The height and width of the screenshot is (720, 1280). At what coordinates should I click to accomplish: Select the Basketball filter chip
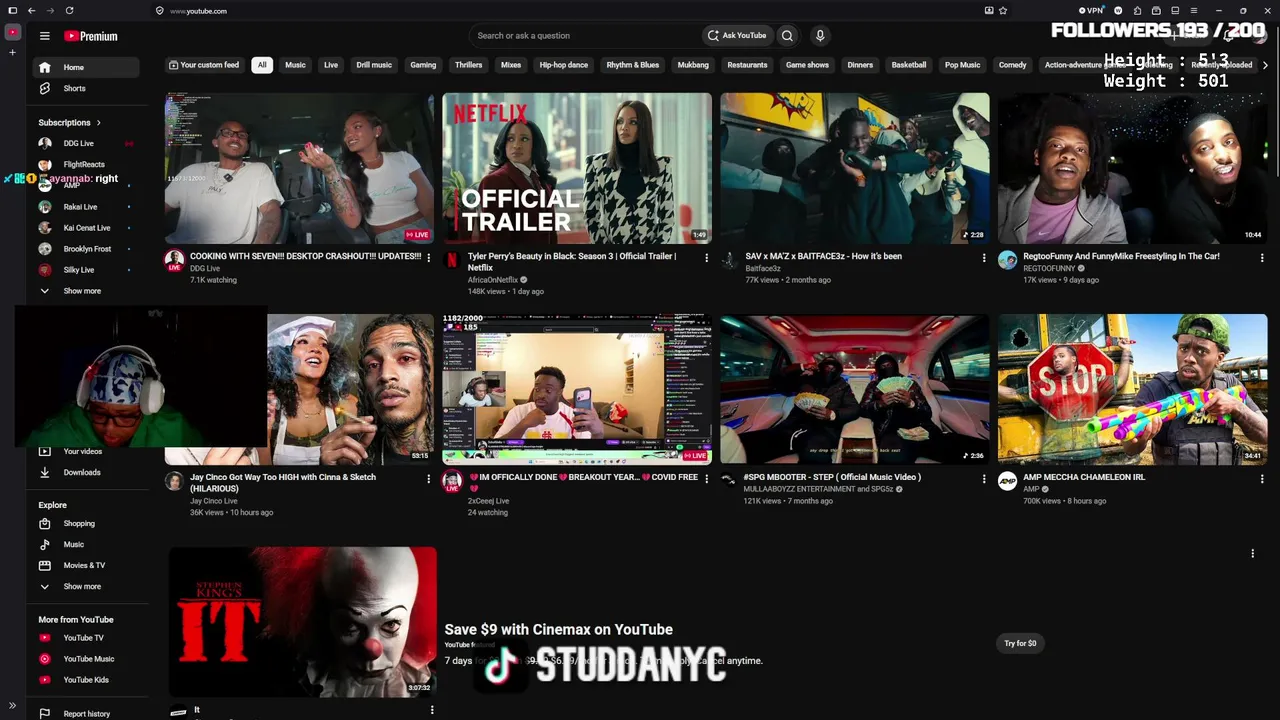click(909, 65)
